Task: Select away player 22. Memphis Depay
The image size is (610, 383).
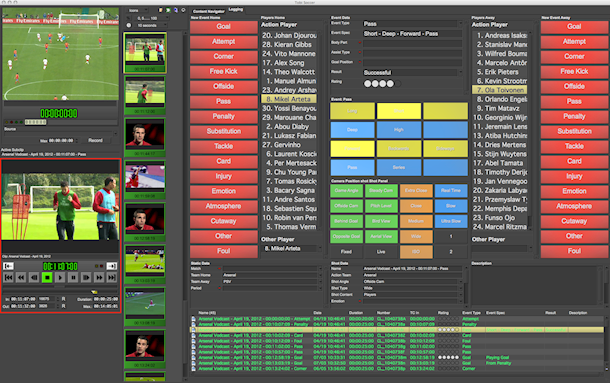Action: (500, 209)
